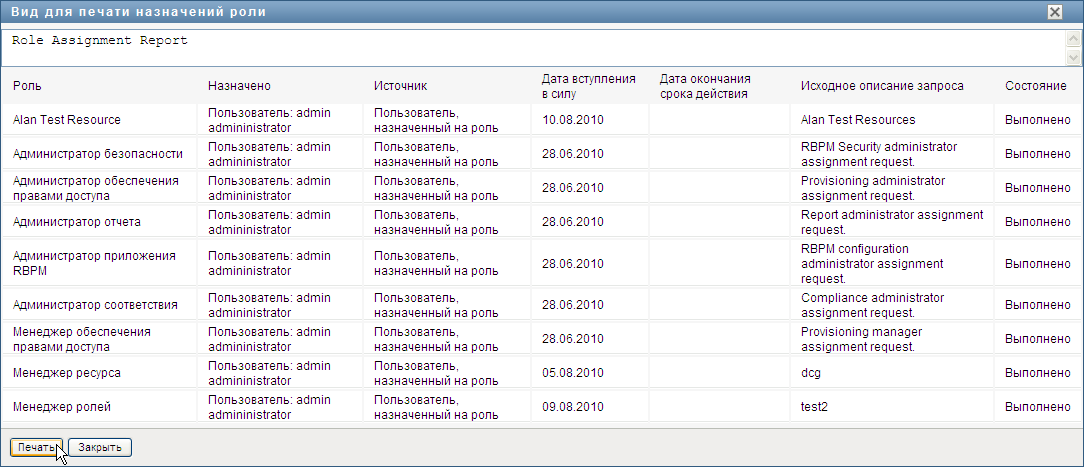The height and width of the screenshot is (467, 1084).
Task: Select the dcg description cell
Action: pos(811,373)
